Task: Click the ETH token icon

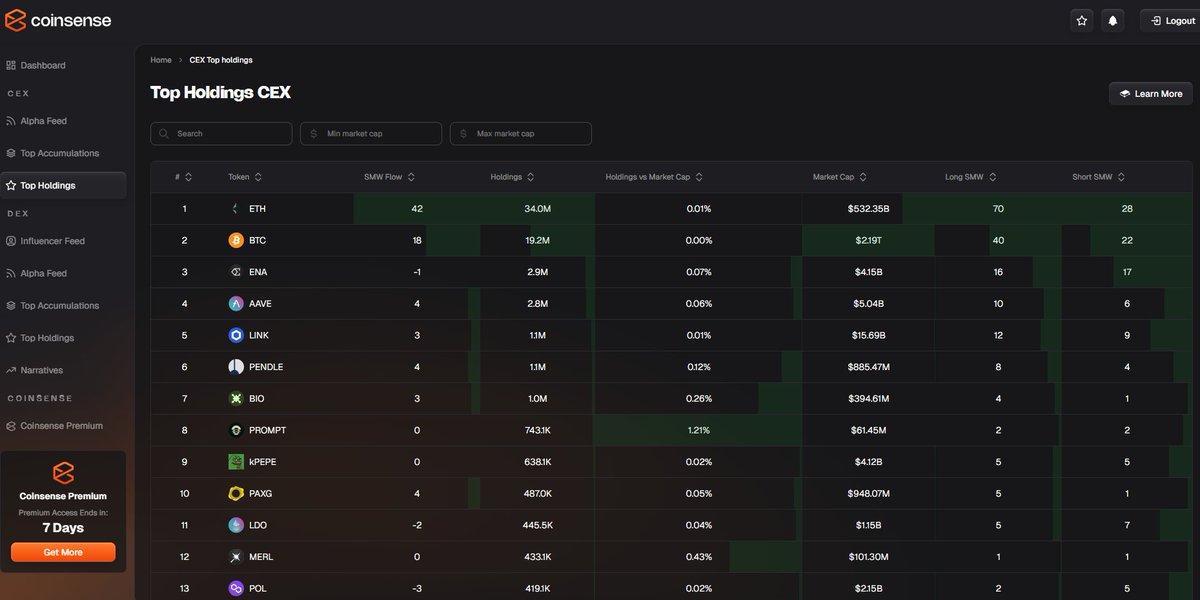Action: (x=236, y=209)
